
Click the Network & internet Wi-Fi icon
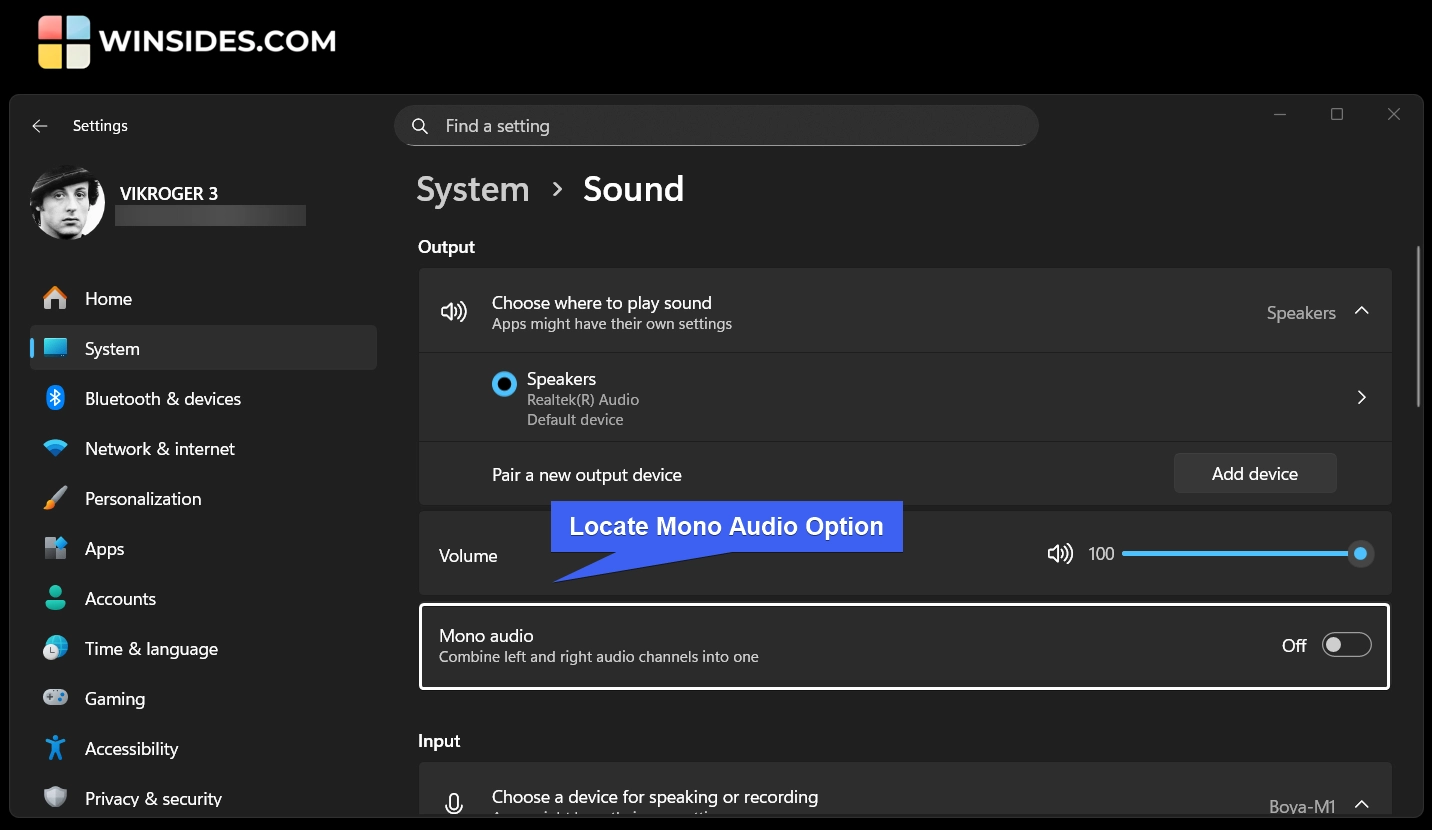[55, 448]
